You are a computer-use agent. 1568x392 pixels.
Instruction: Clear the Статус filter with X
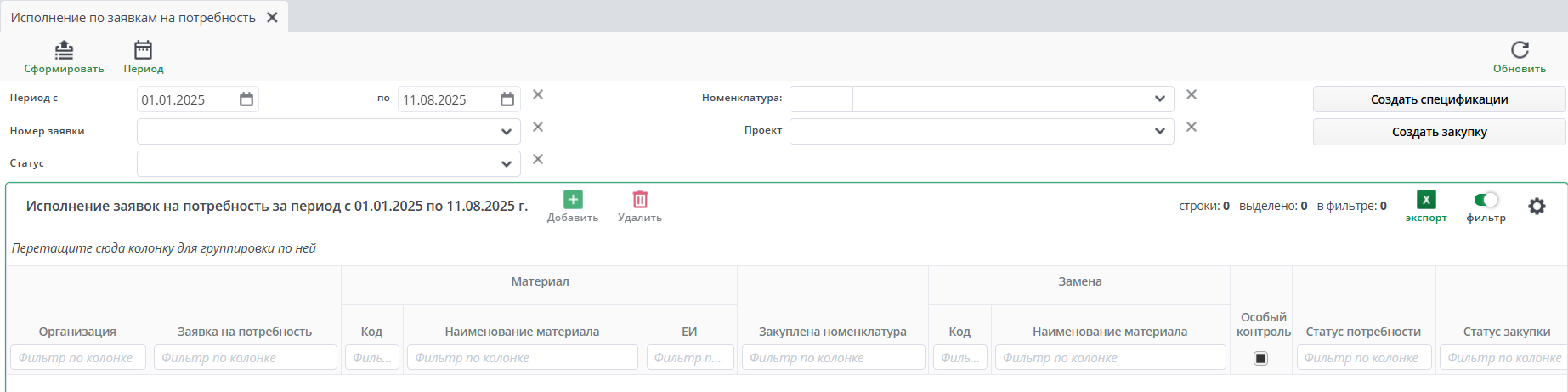point(538,160)
